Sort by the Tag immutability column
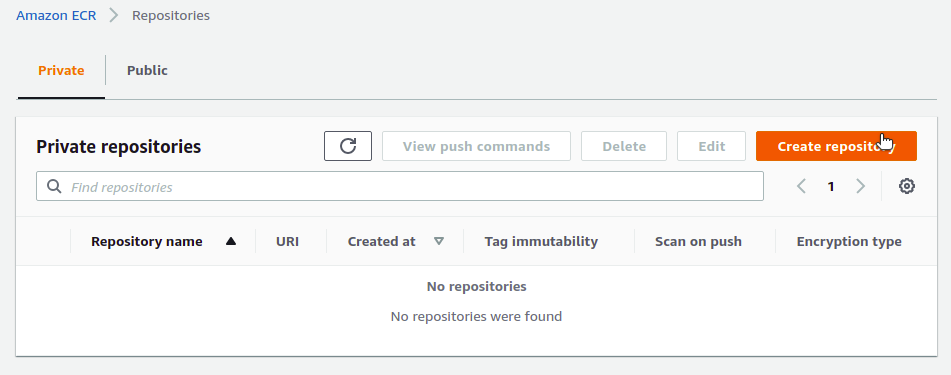Viewport: 951px width, 375px height. [541, 241]
